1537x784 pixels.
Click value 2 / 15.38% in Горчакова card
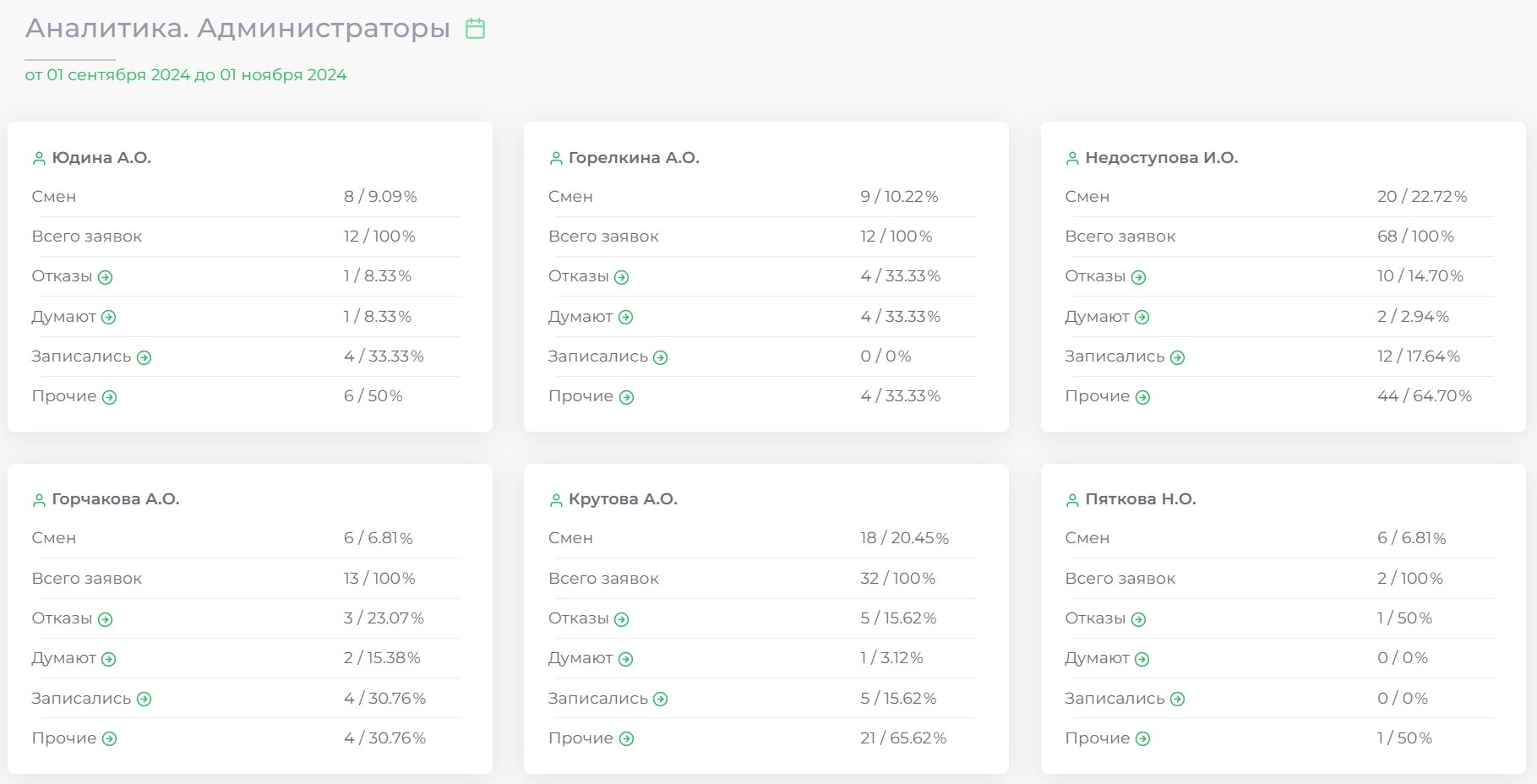click(x=382, y=658)
